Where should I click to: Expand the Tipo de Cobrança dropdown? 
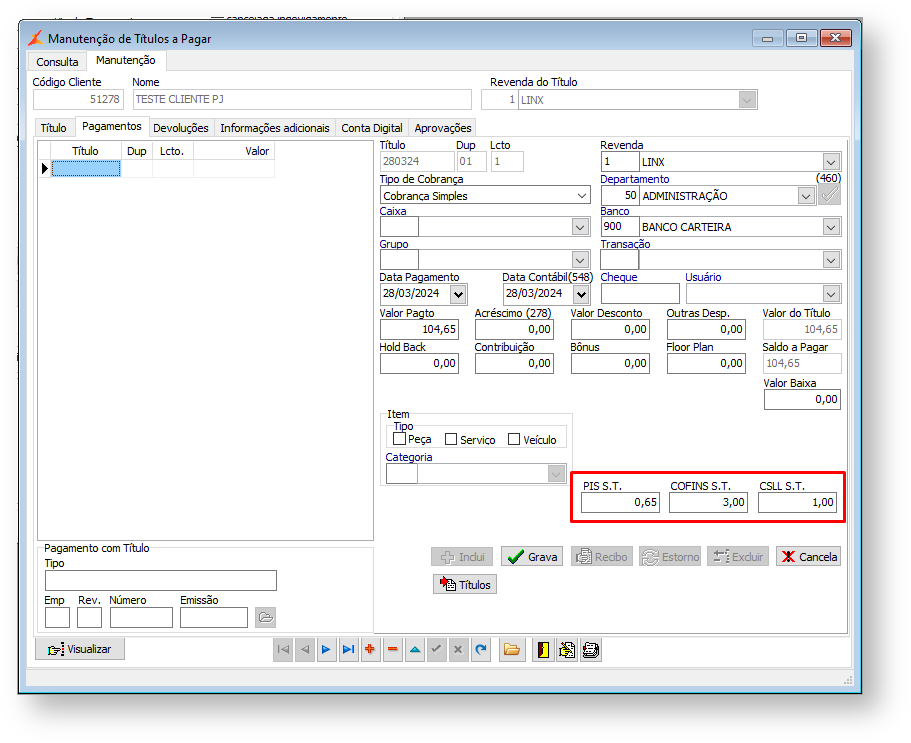pos(582,196)
